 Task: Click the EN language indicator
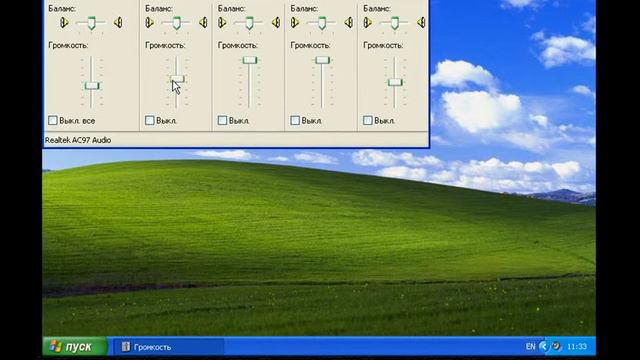click(530, 347)
